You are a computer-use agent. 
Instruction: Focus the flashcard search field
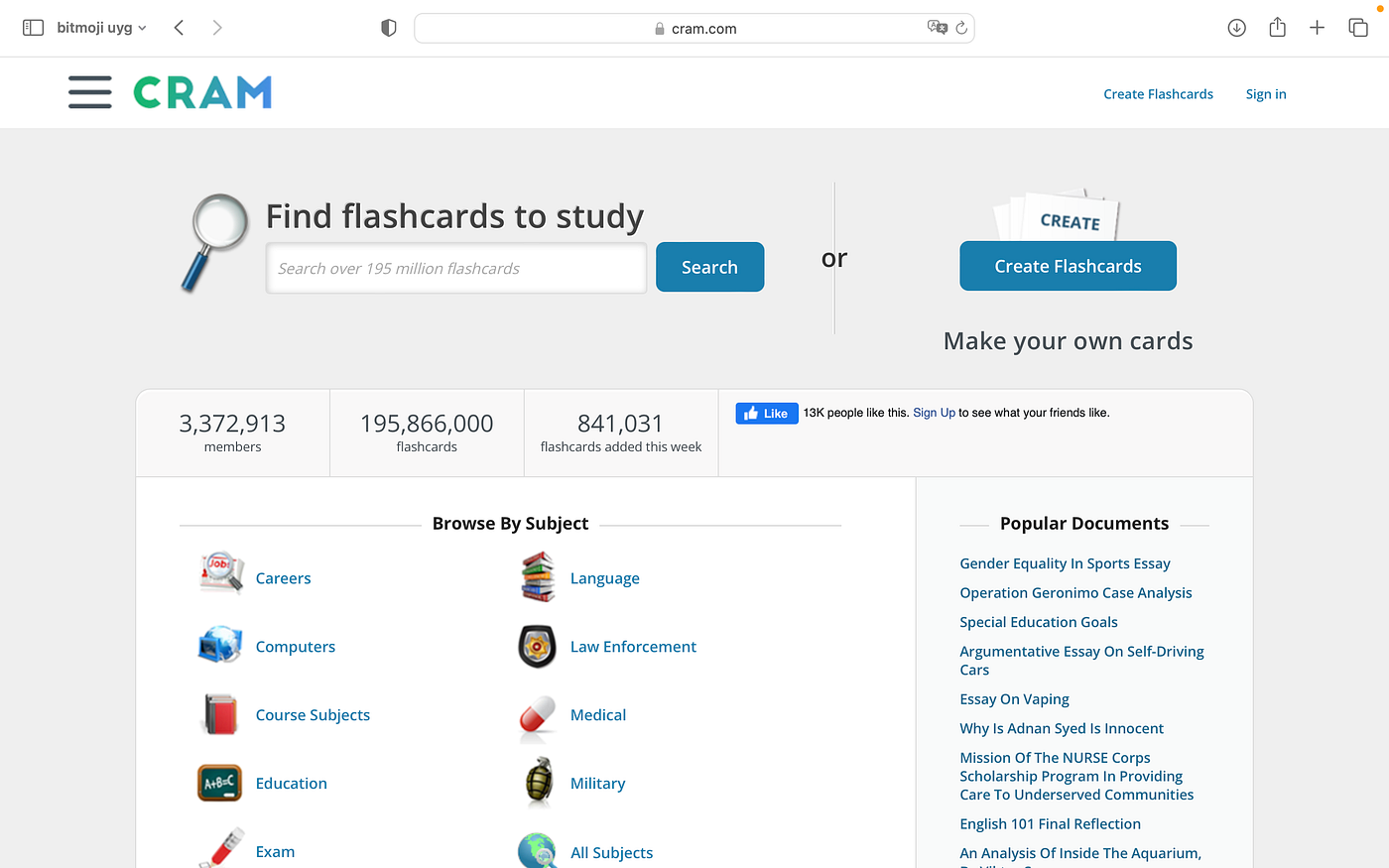click(x=456, y=268)
